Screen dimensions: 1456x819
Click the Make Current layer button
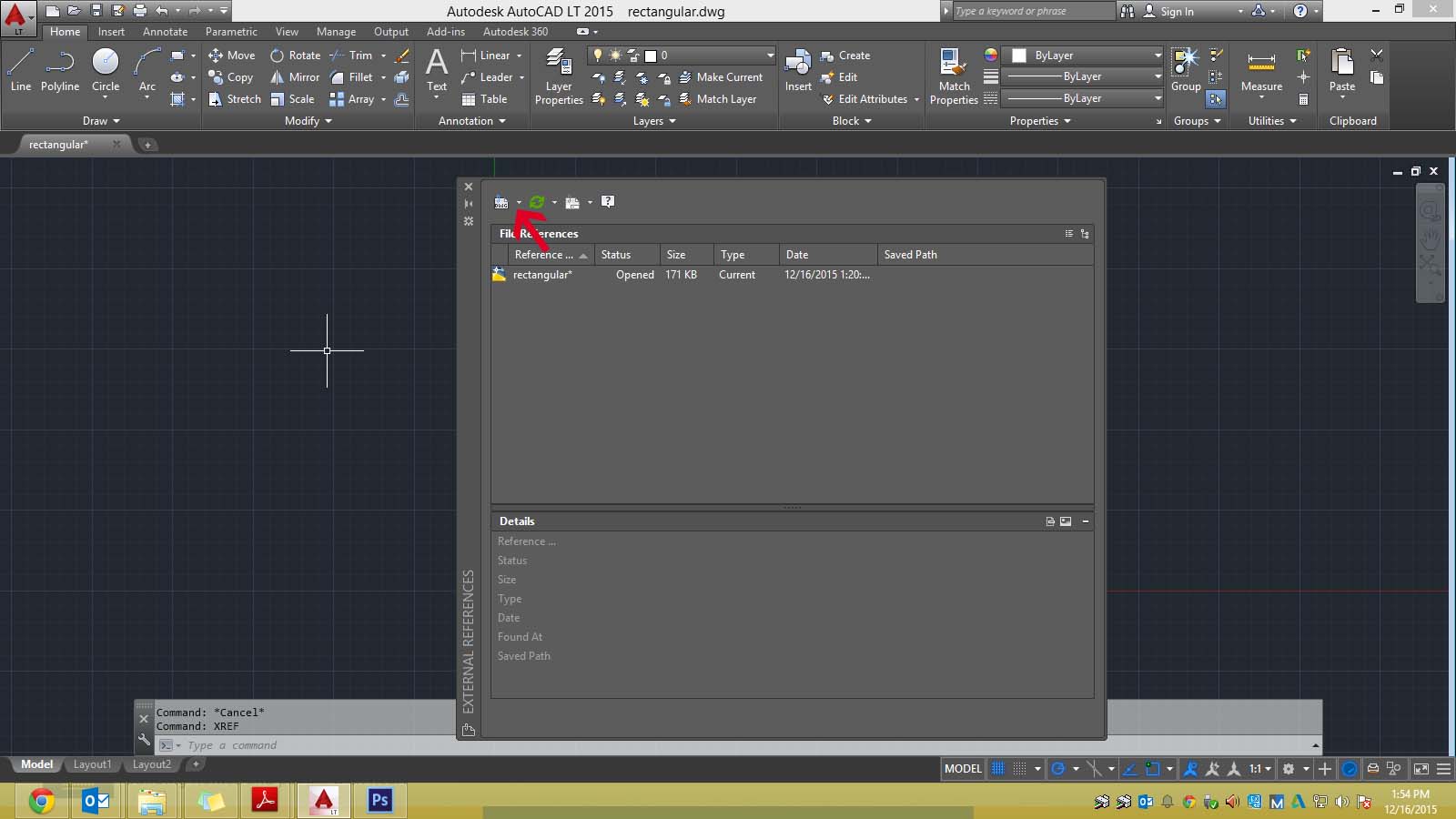pyautogui.click(x=721, y=77)
